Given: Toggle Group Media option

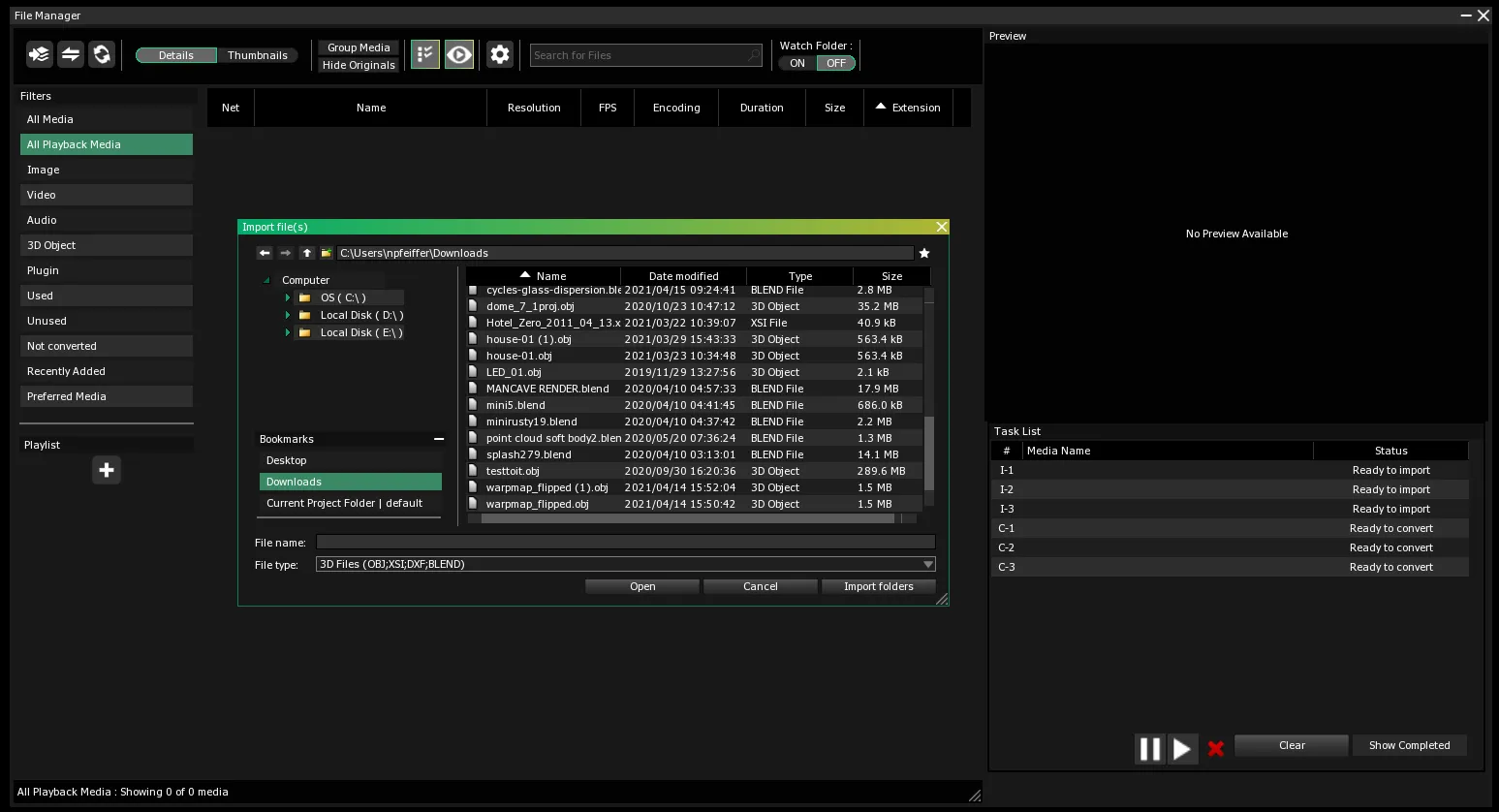Looking at the screenshot, I should (359, 47).
